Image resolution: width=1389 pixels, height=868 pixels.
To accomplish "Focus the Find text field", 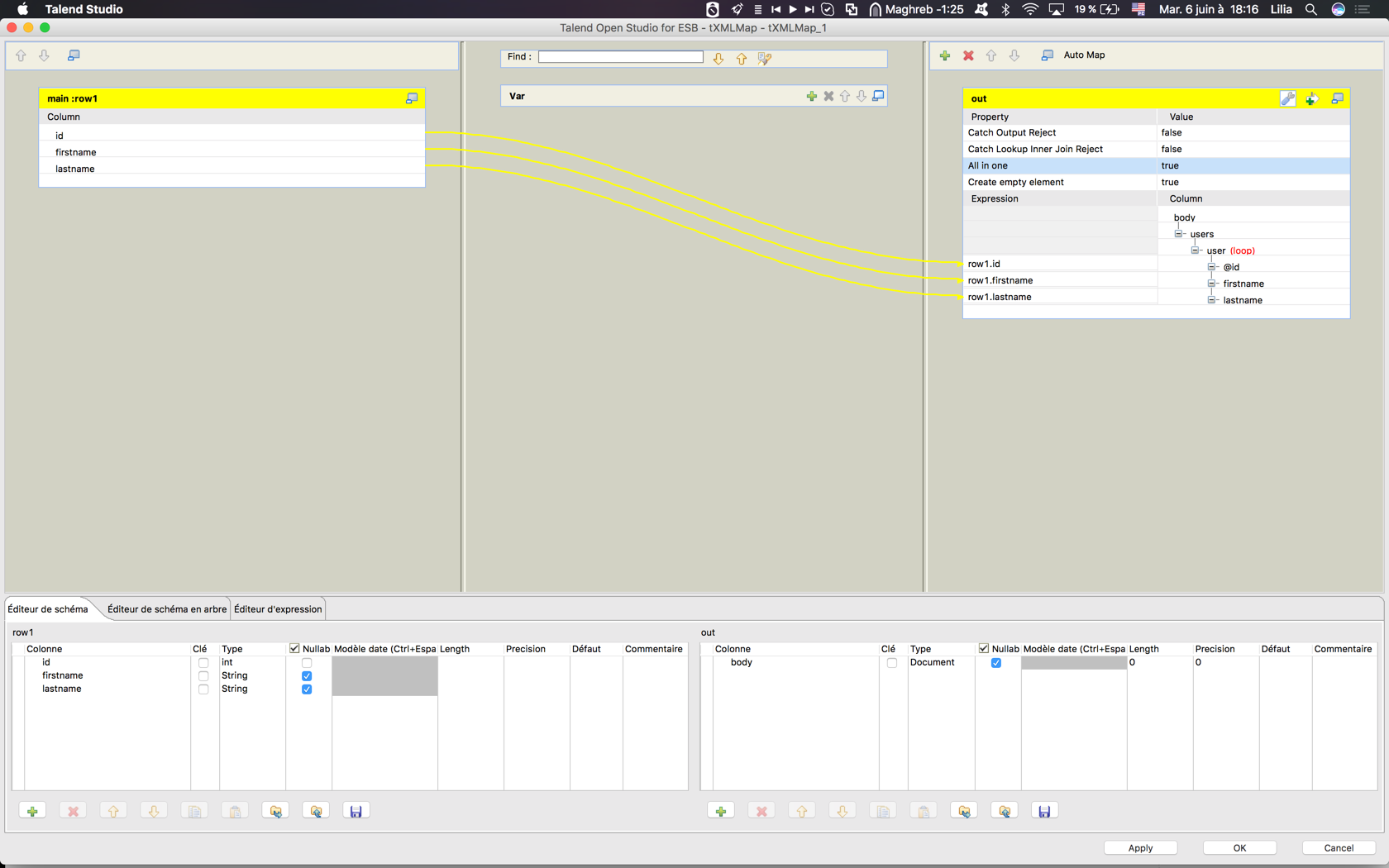I will click(621, 57).
